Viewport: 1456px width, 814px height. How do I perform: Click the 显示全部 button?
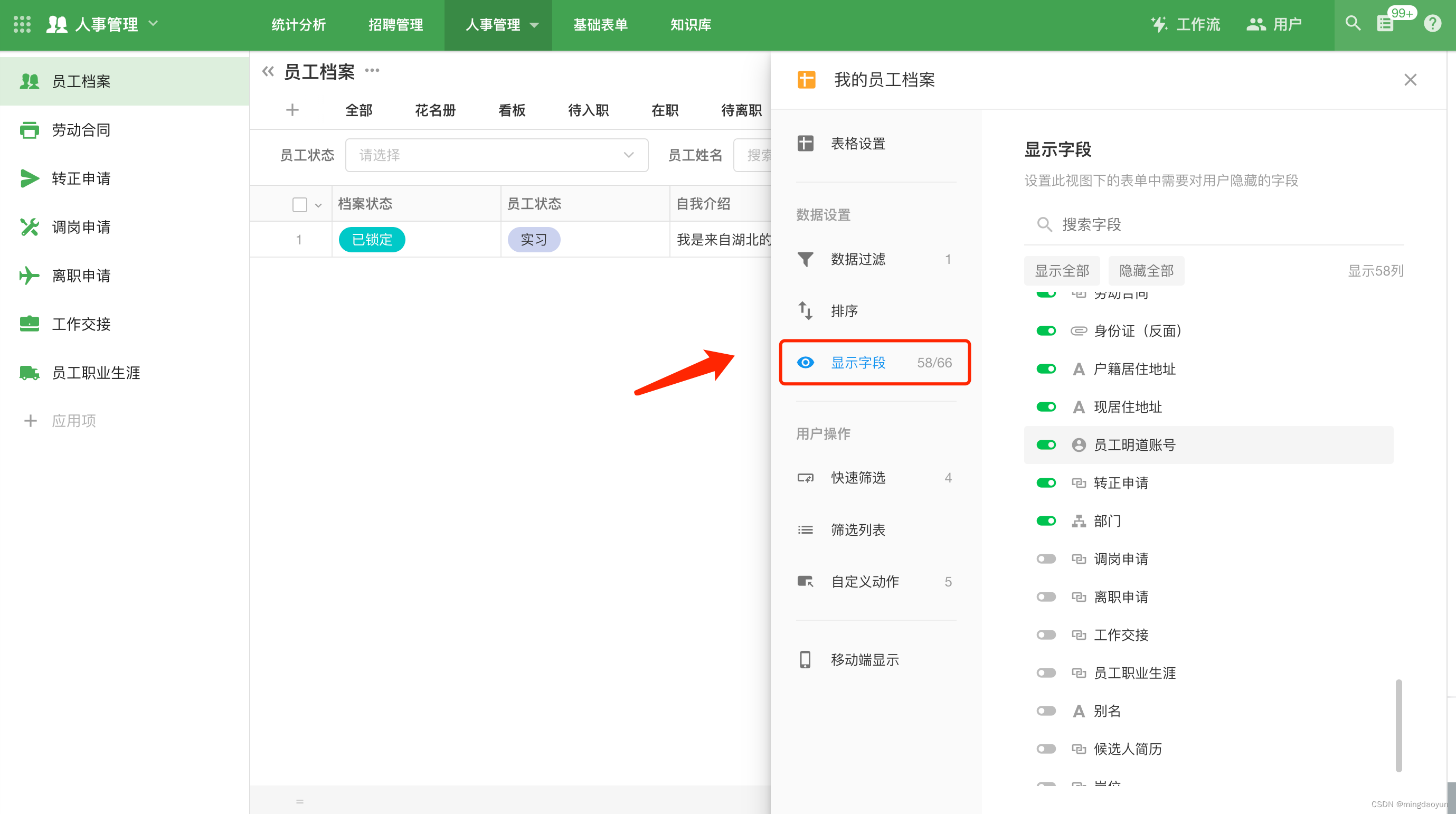(1062, 271)
